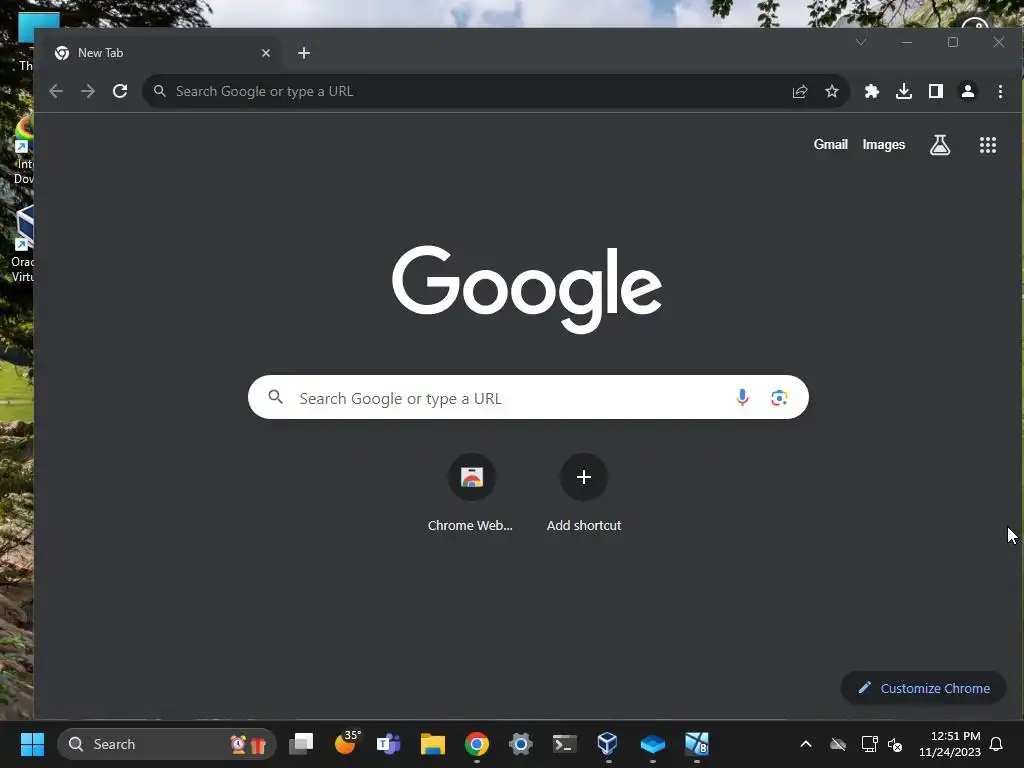Image resolution: width=1024 pixels, height=768 pixels.
Task: Open the weather widget showing 35°
Action: [x=347, y=743]
